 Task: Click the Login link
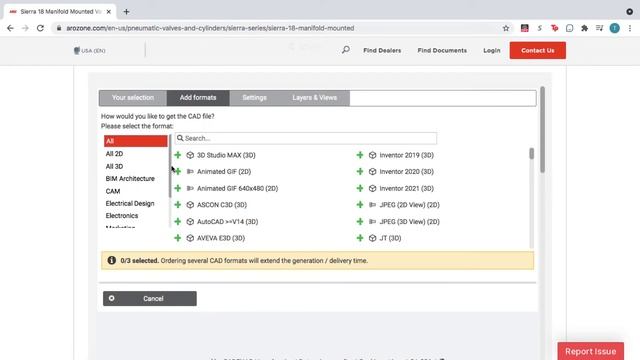[491, 50]
